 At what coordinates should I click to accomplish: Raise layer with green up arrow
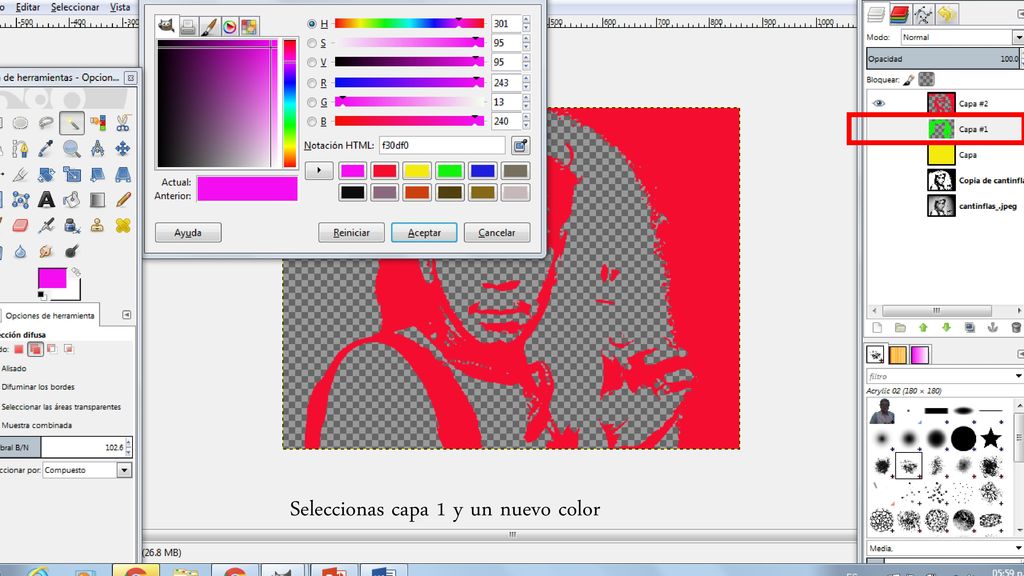(923, 328)
